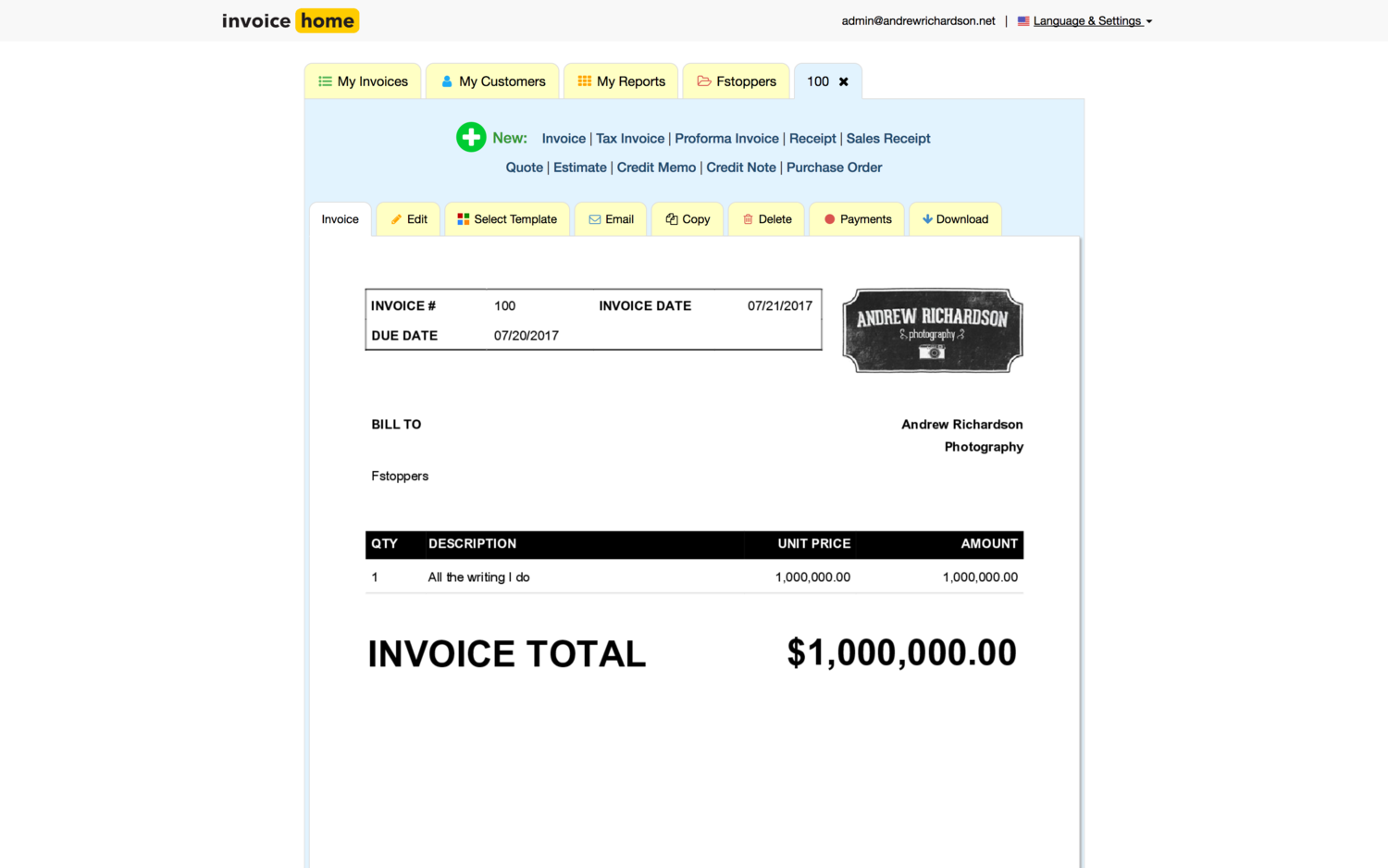The height and width of the screenshot is (868, 1388).
Task: Select the pencil Edit icon
Action: coord(396,218)
